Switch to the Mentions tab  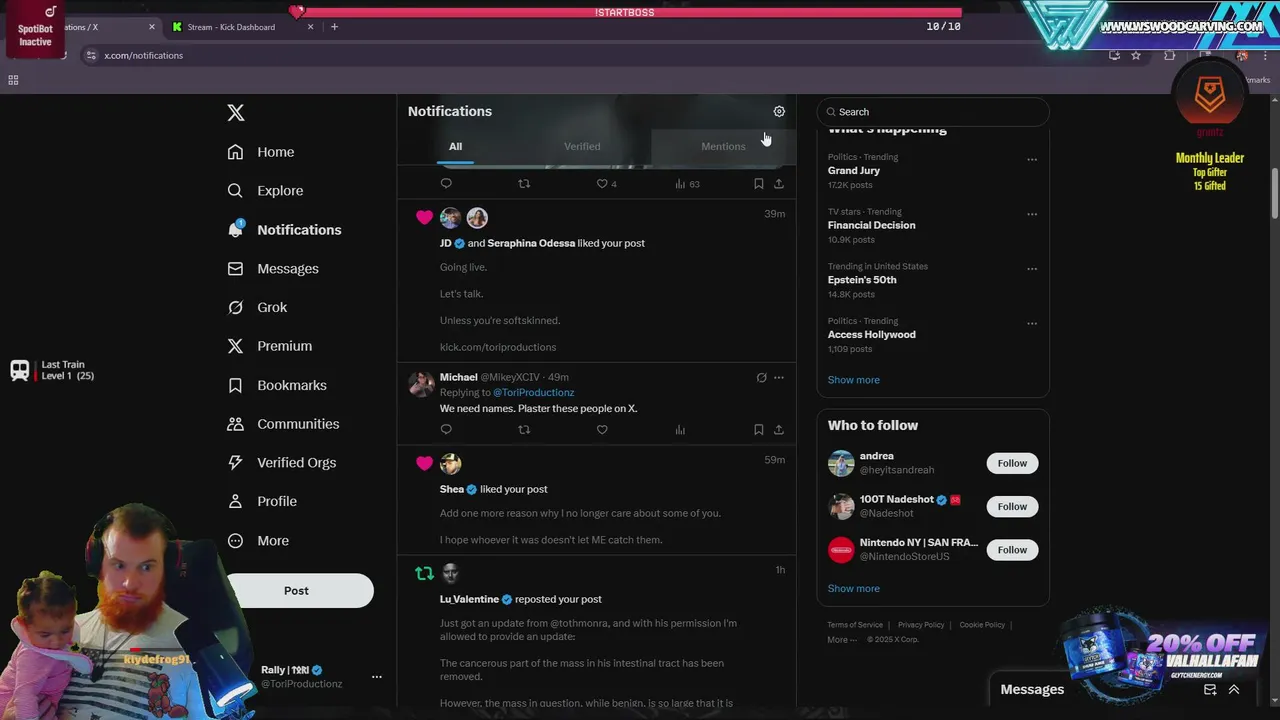click(x=723, y=147)
